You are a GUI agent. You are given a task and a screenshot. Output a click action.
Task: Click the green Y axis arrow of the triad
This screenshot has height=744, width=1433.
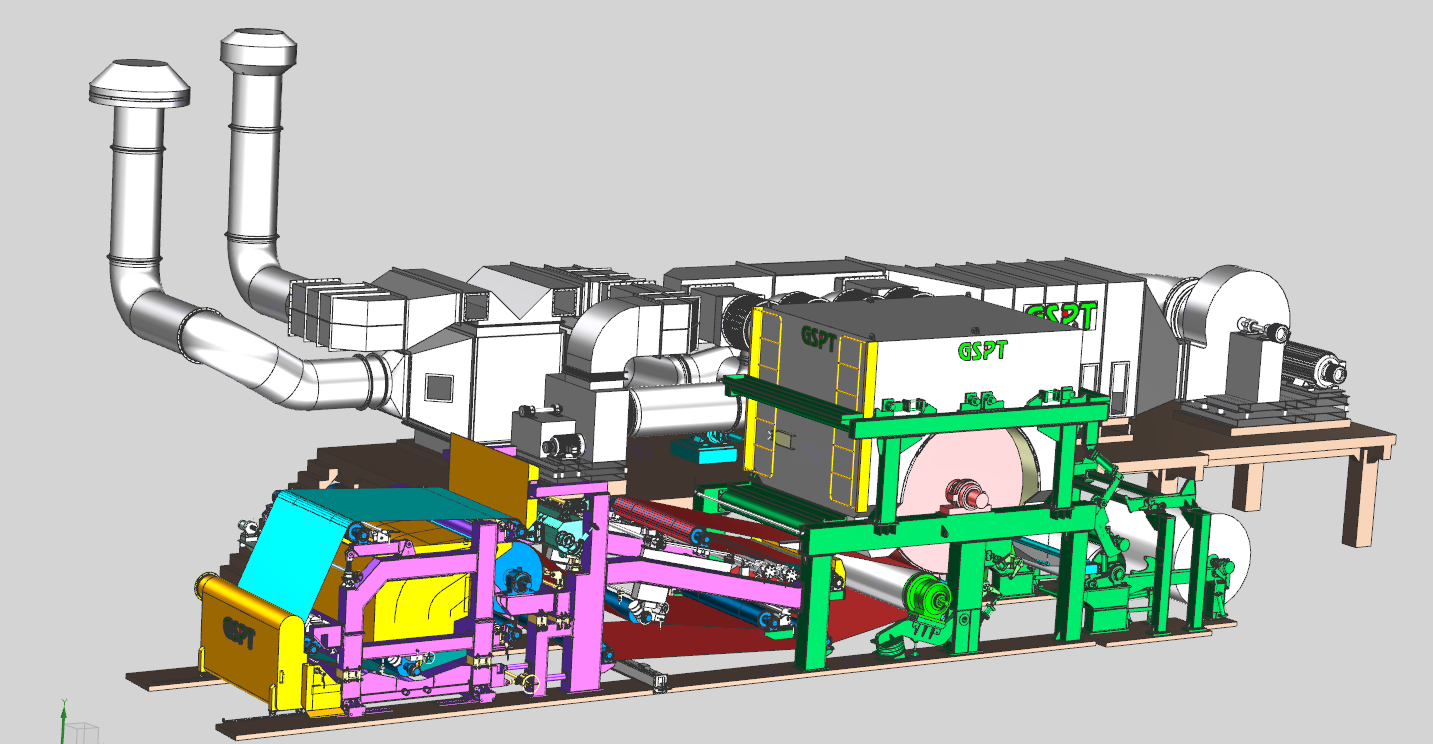[x=64, y=714]
